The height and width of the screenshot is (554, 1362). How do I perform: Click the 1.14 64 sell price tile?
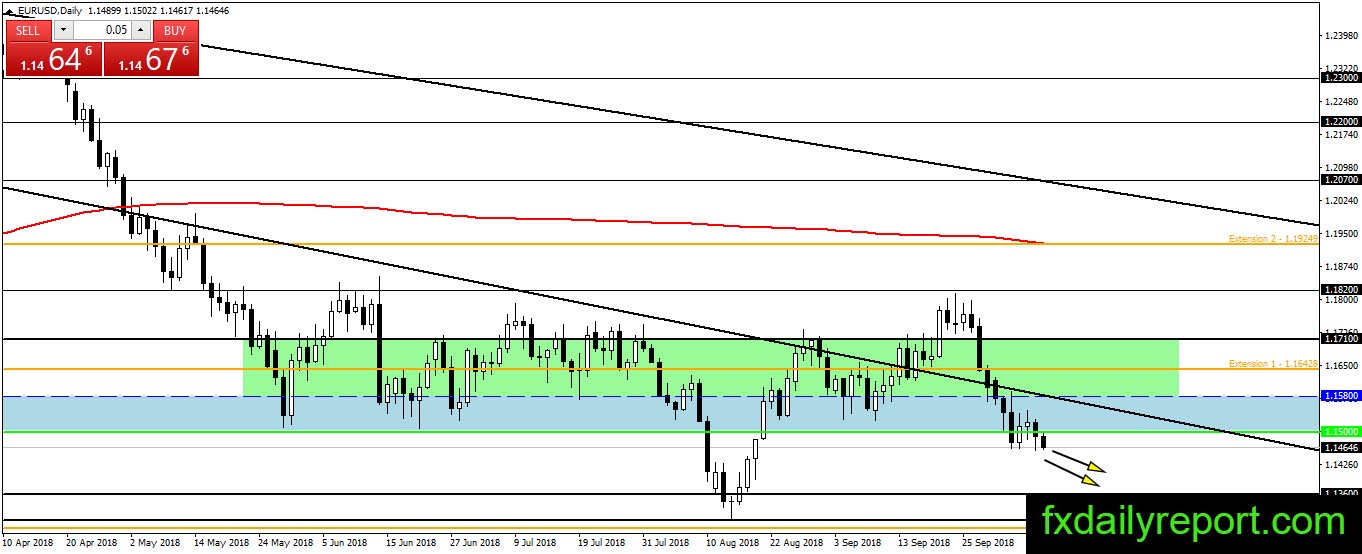(54, 58)
